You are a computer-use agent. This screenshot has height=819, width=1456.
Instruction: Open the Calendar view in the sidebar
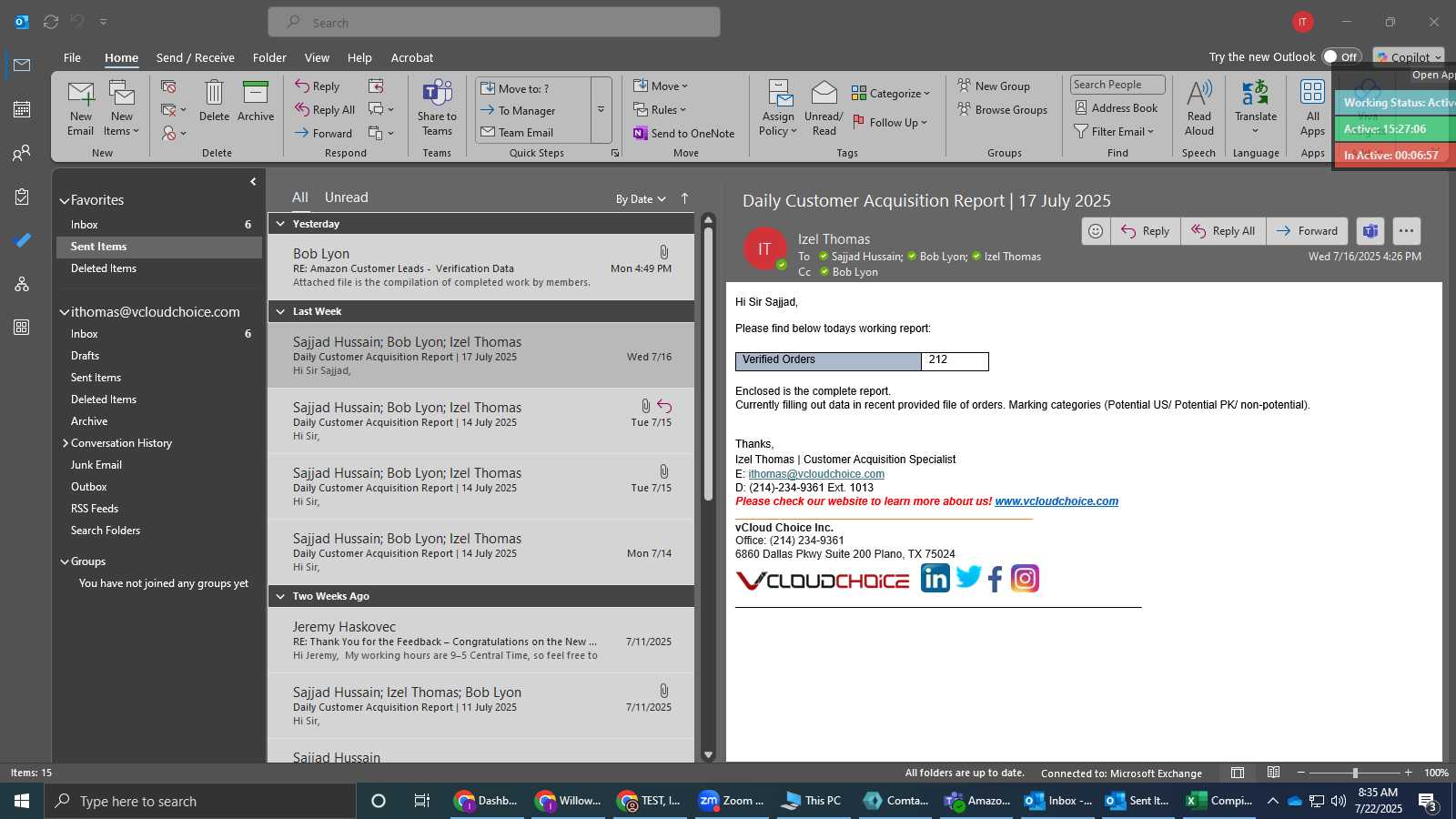pos(22,109)
